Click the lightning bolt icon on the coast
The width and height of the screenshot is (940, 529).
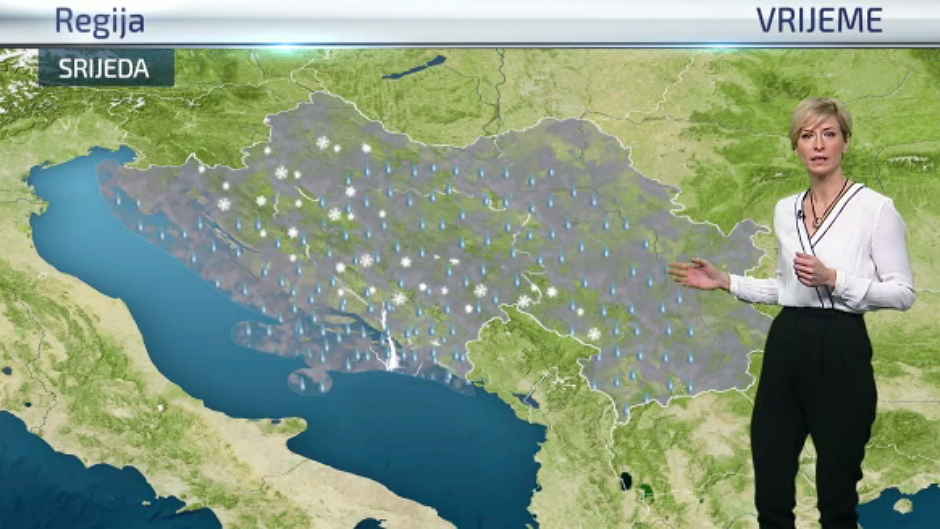pyautogui.click(x=390, y=350)
